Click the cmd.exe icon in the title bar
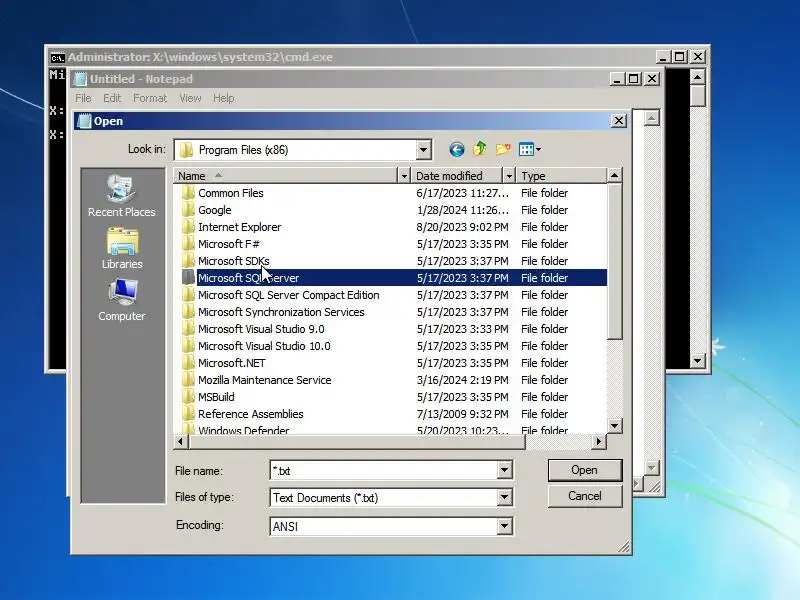The width and height of the screenshot is (800, 600). click(58, 57)
